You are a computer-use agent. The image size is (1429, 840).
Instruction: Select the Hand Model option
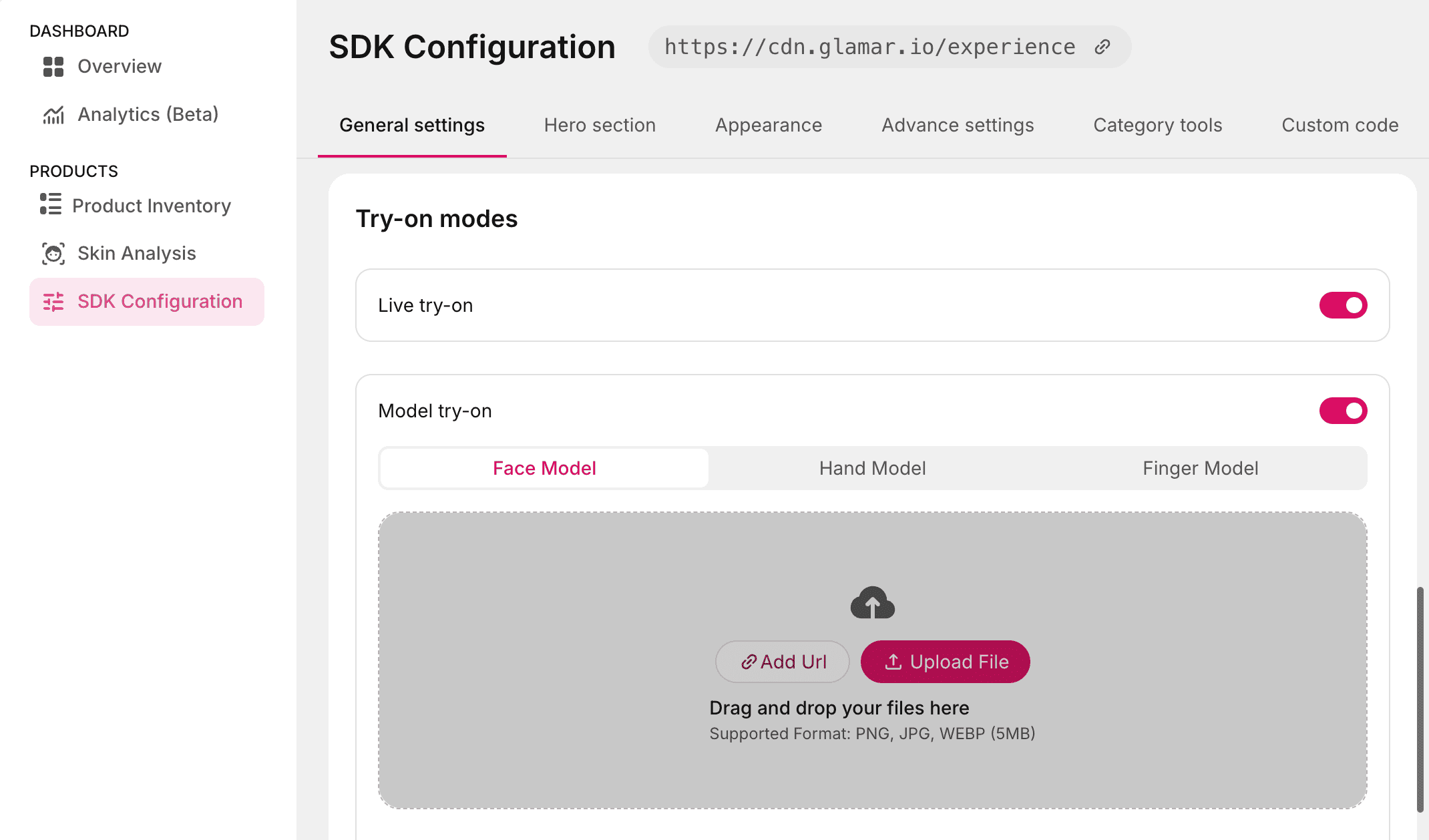872,468
